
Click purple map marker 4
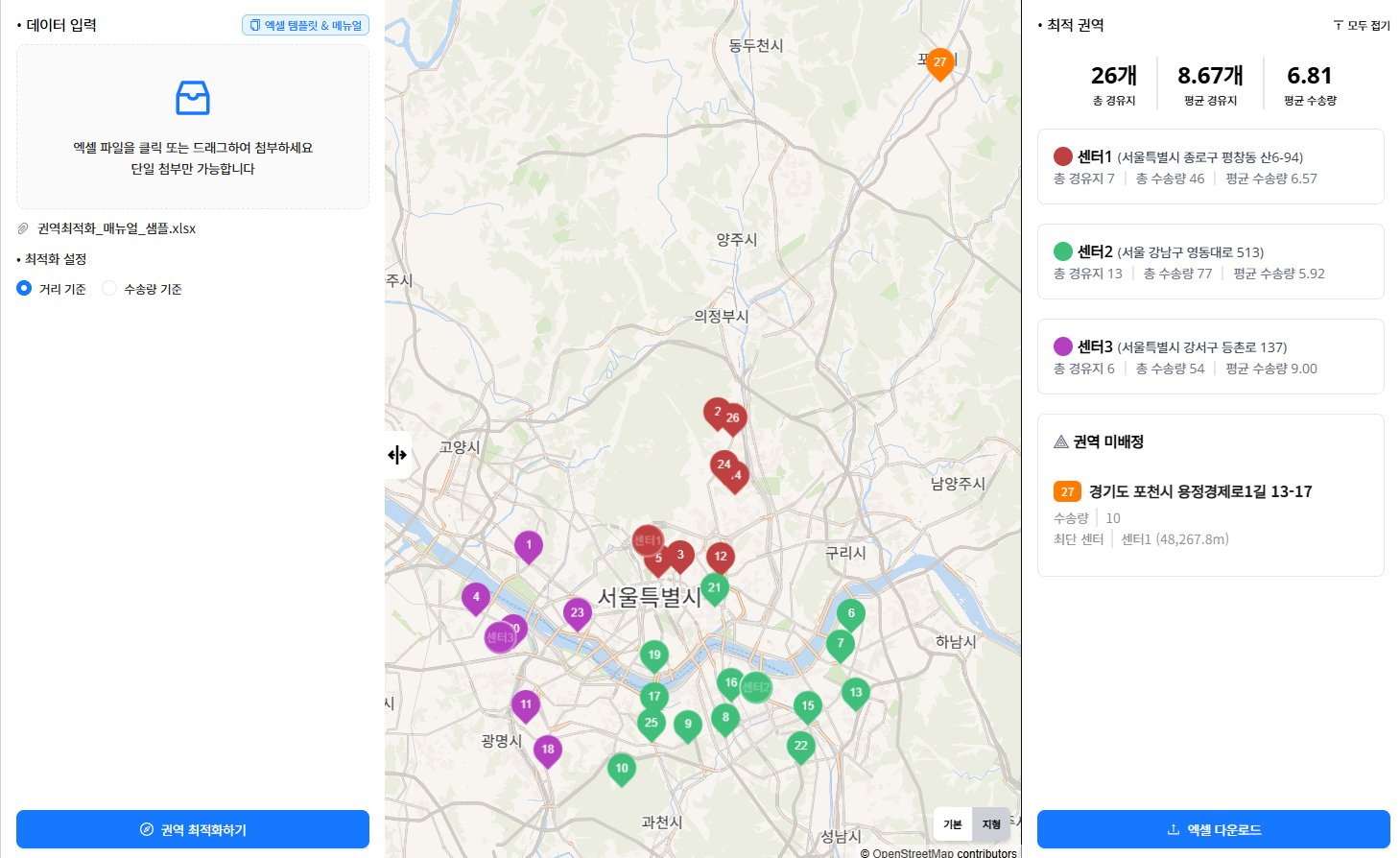[x=476, y=599]
